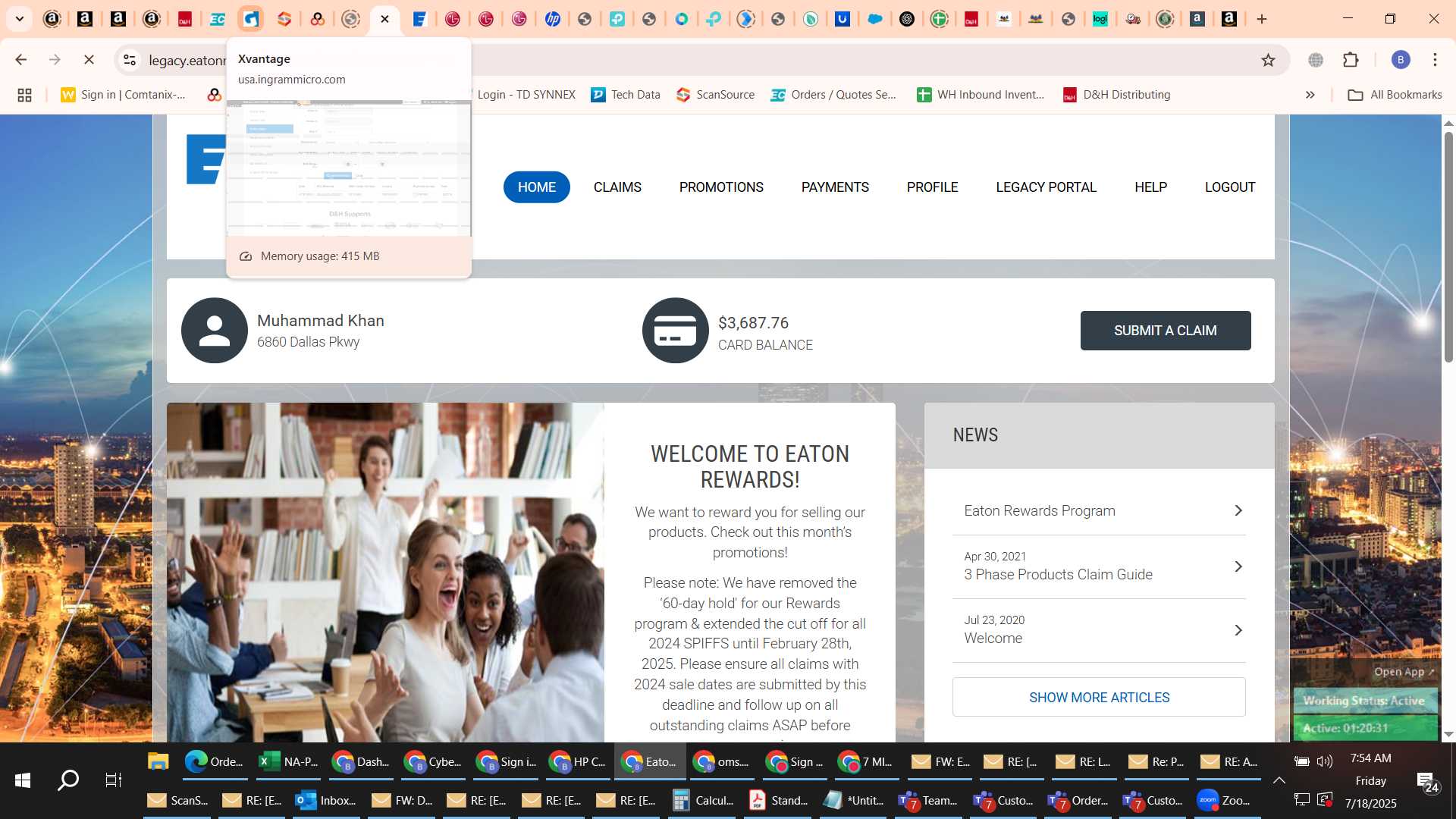Viewport: 1456px width, 819px height.
Task: Open the Excel NA-P... taskbar window
Action: pyautogui.click(x=287, y=761)
